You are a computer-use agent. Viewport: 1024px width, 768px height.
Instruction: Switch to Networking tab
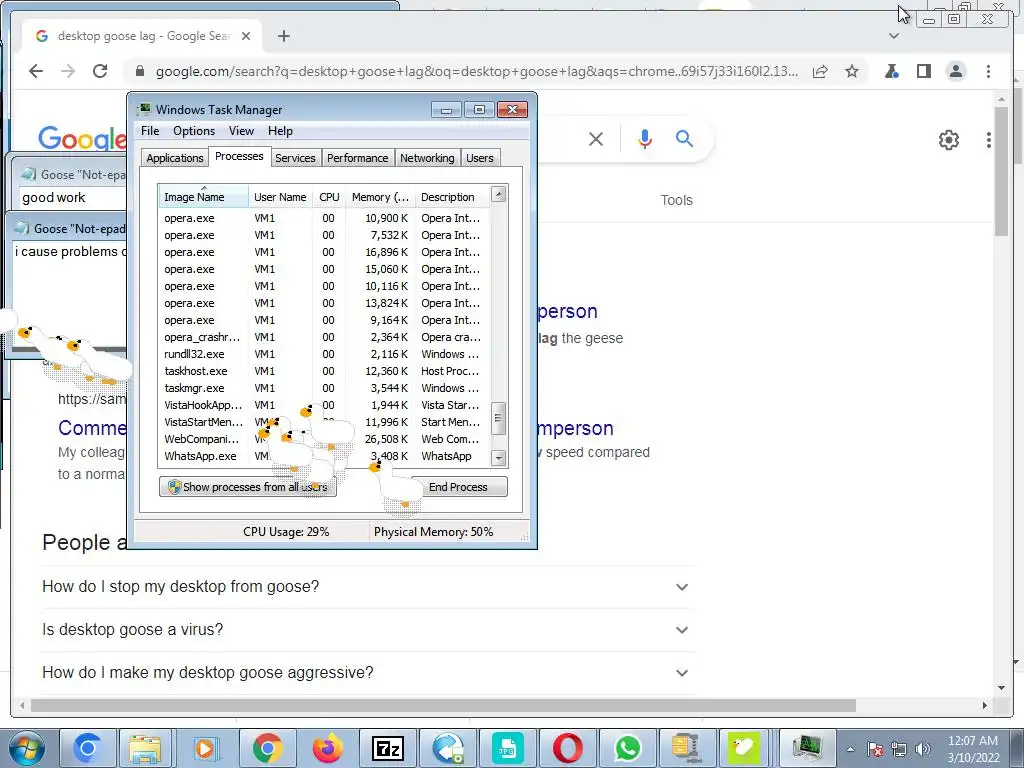(427, 158)
